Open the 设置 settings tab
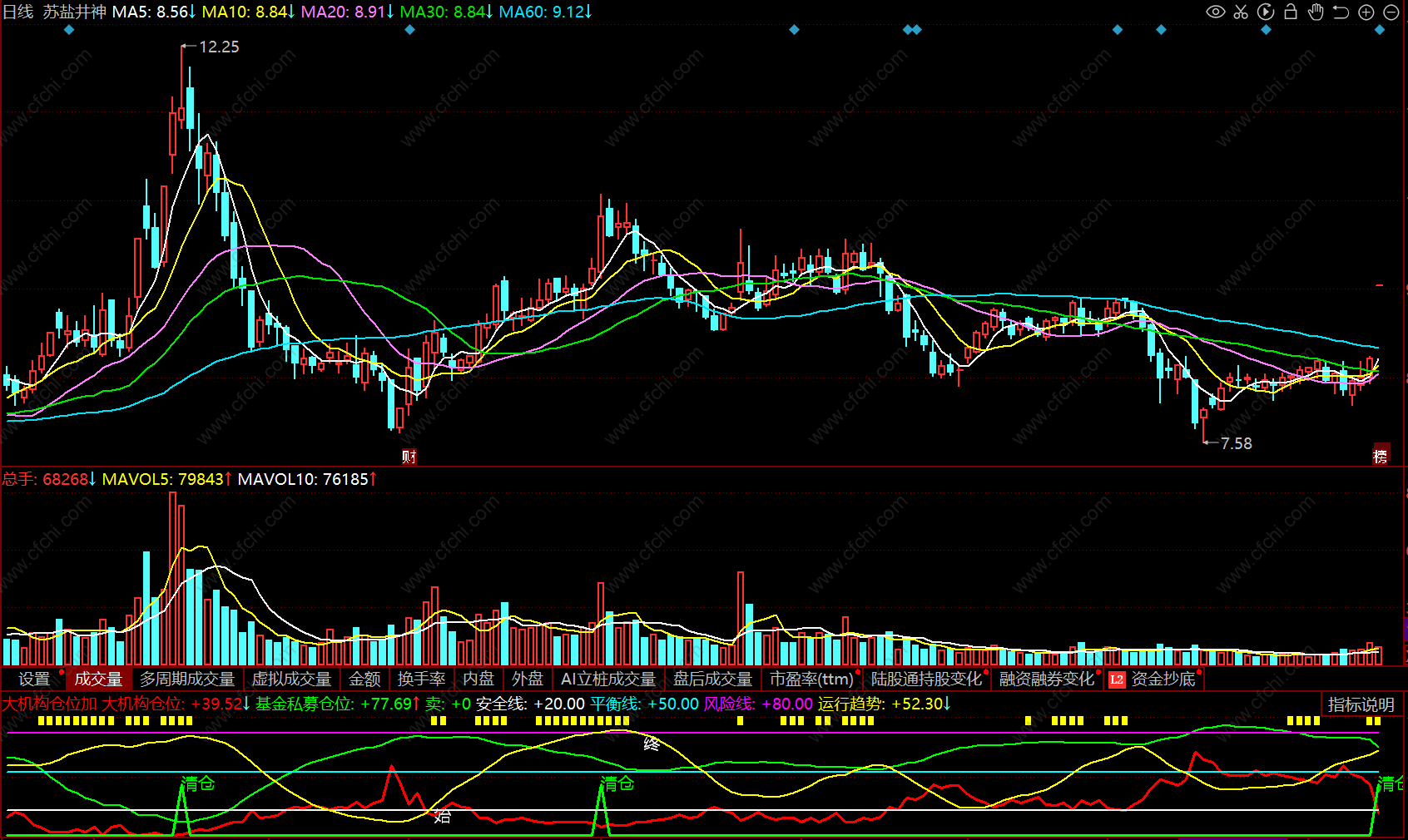Image resolution: width=1408 pixels, height=840 pixels. point(34,679)
